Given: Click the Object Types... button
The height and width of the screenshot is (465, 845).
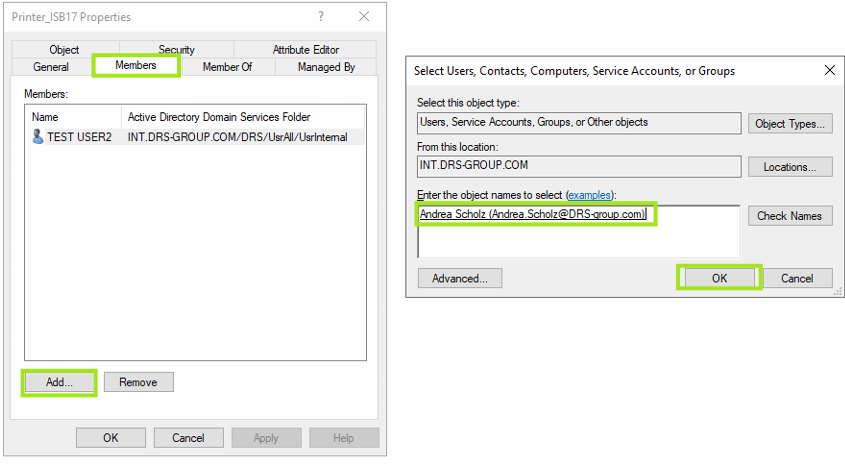Looking at the screenshot, I should (x=790, y=124).
